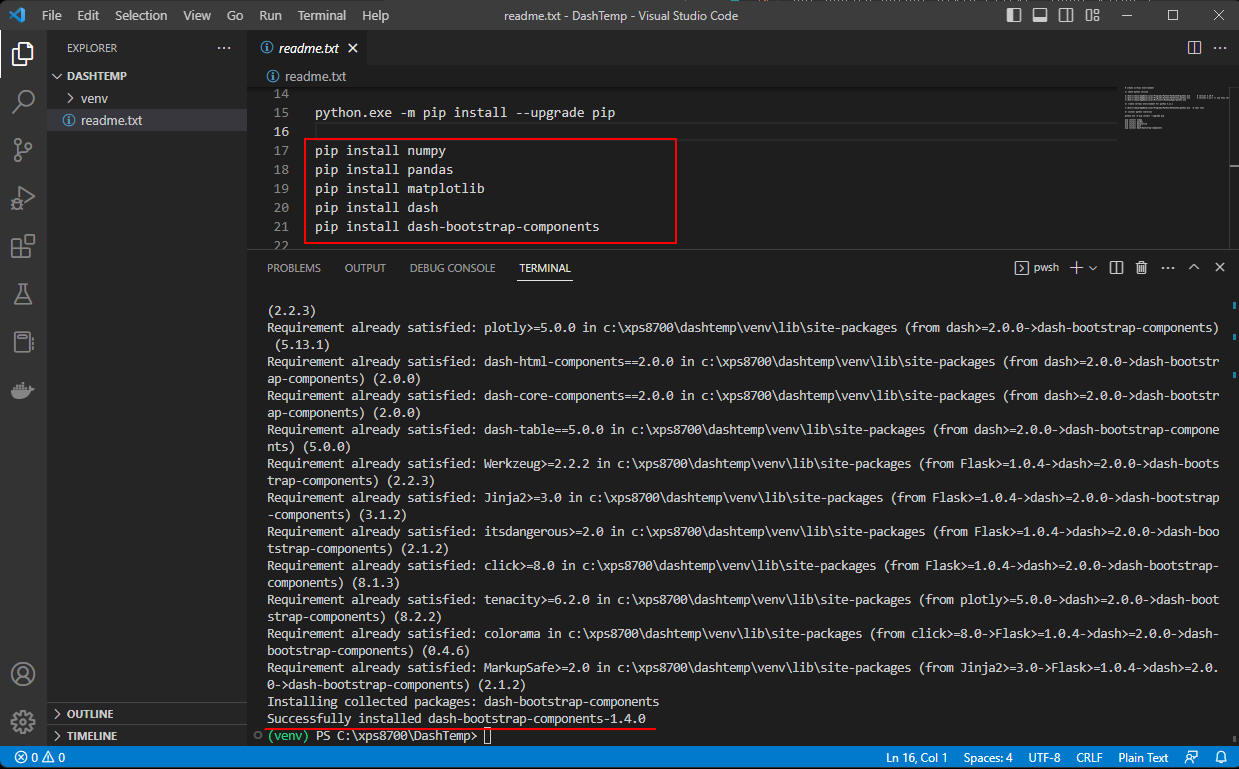Click the feedback icon in the status bar
This screenshot has width=1239, height=769.
click(x=1191, y=758)
